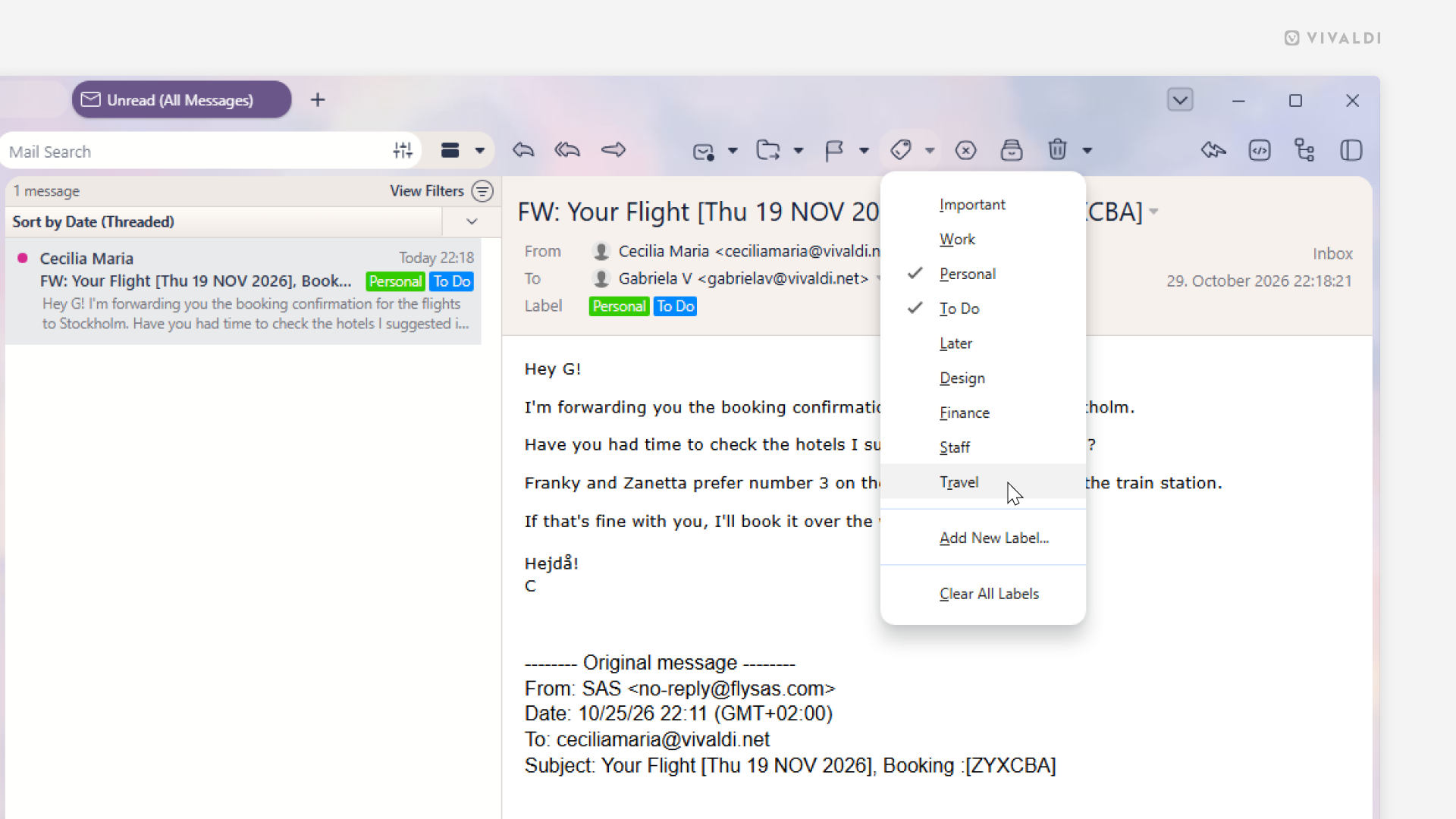Open the move-to-folder dropdown arrow
Screen dimensions: 1456x819
point(799,151)
